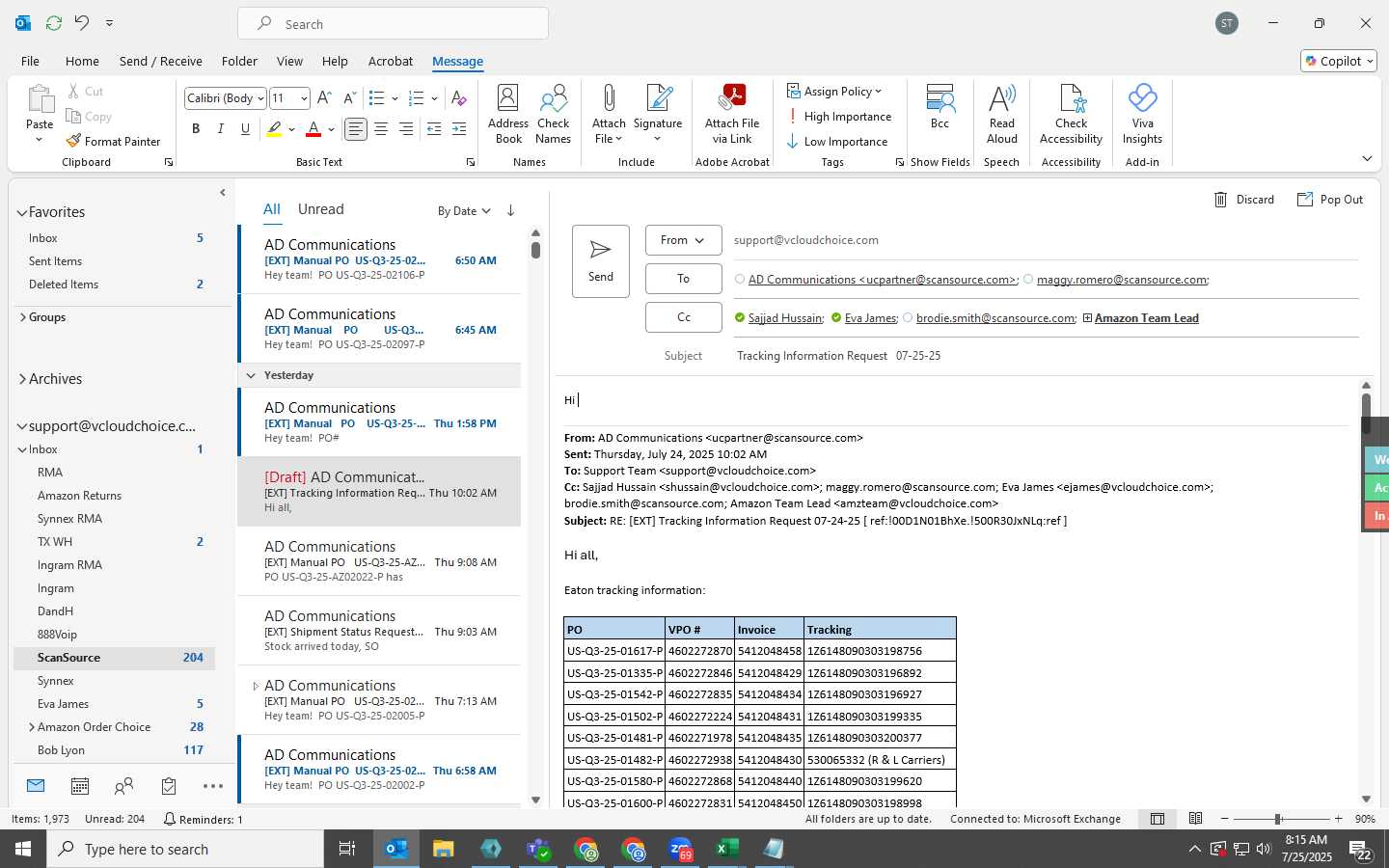
Task: Align text to the right
Action: click(406, 128)
